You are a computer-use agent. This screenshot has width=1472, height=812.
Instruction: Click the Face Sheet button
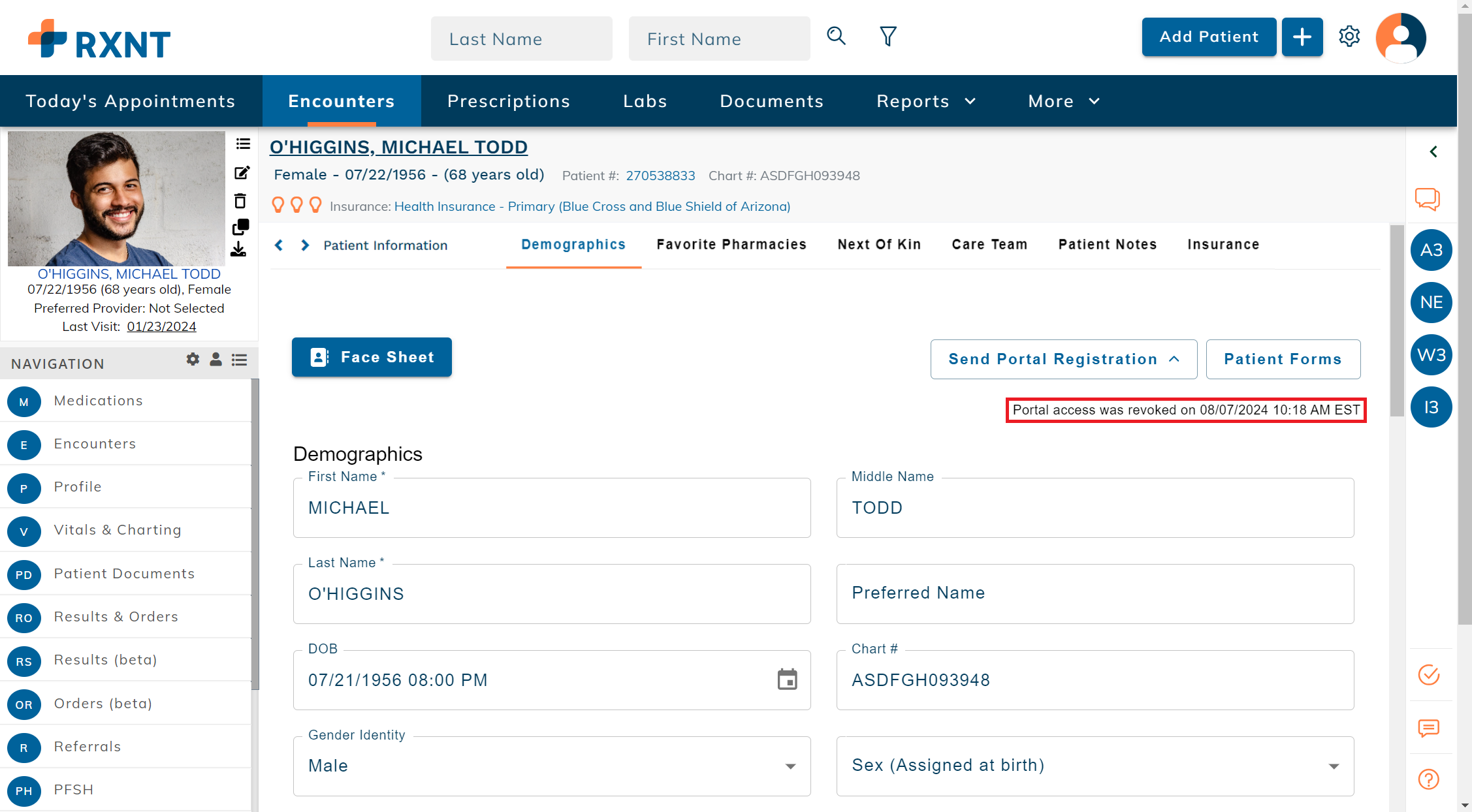[372, 357]
